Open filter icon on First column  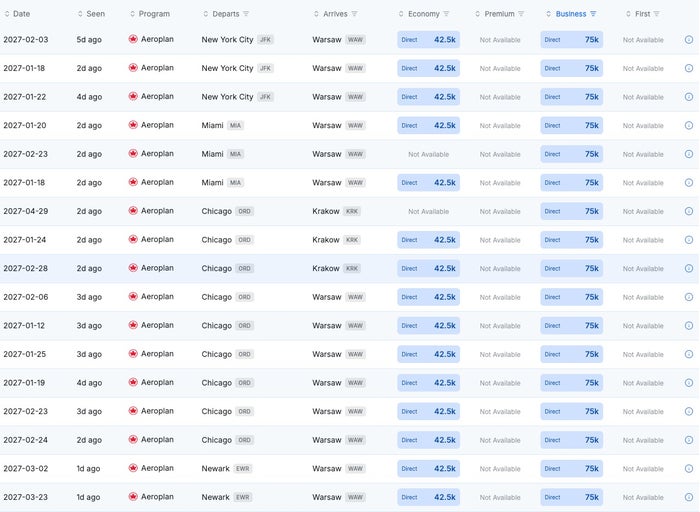(656, 14)
